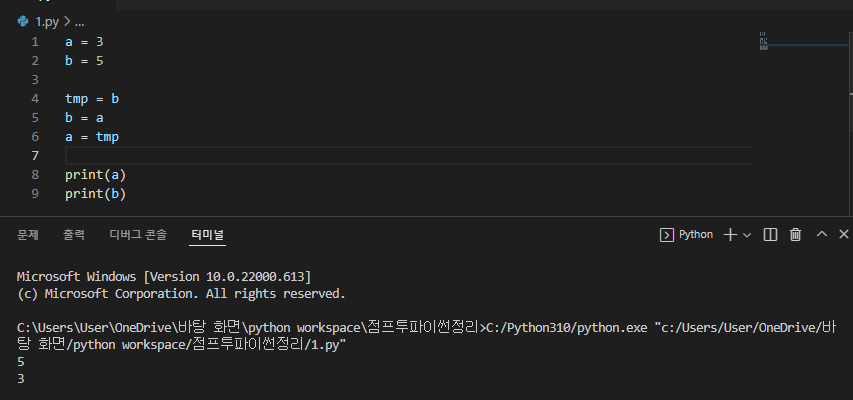This screenshot has width=853, height=400.
Task: Switch to the 문제 tab
Action: click(28, 235)
